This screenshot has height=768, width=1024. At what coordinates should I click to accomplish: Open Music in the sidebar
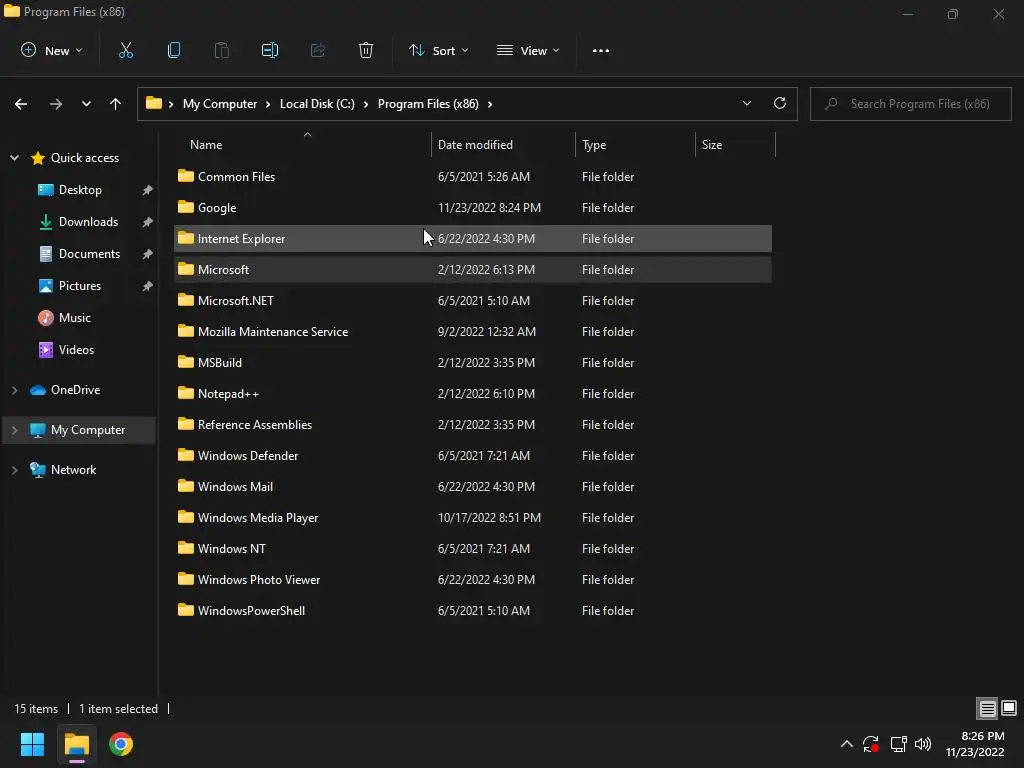(x=74, y=318)
